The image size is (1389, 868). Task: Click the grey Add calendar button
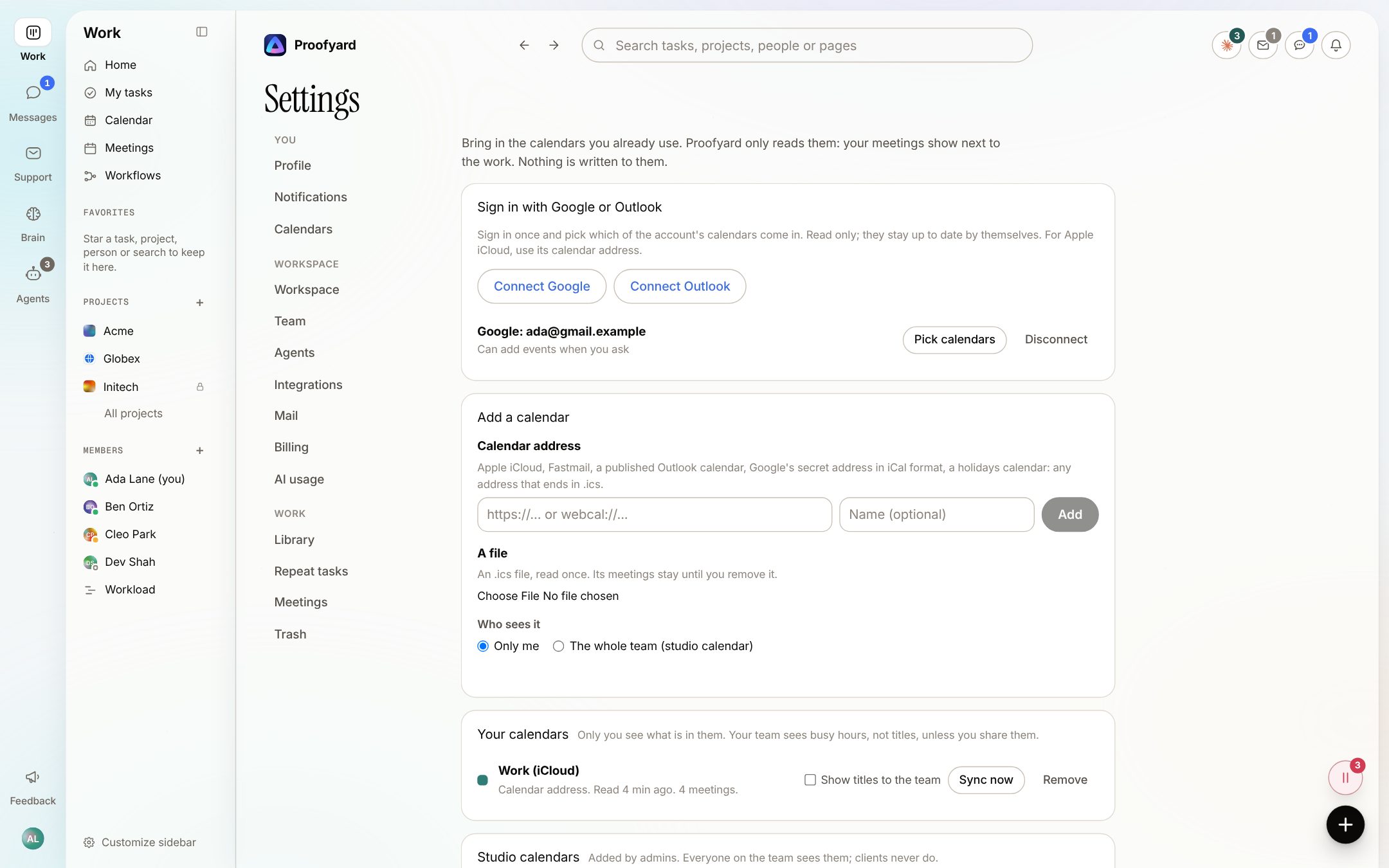point(1070,514)
